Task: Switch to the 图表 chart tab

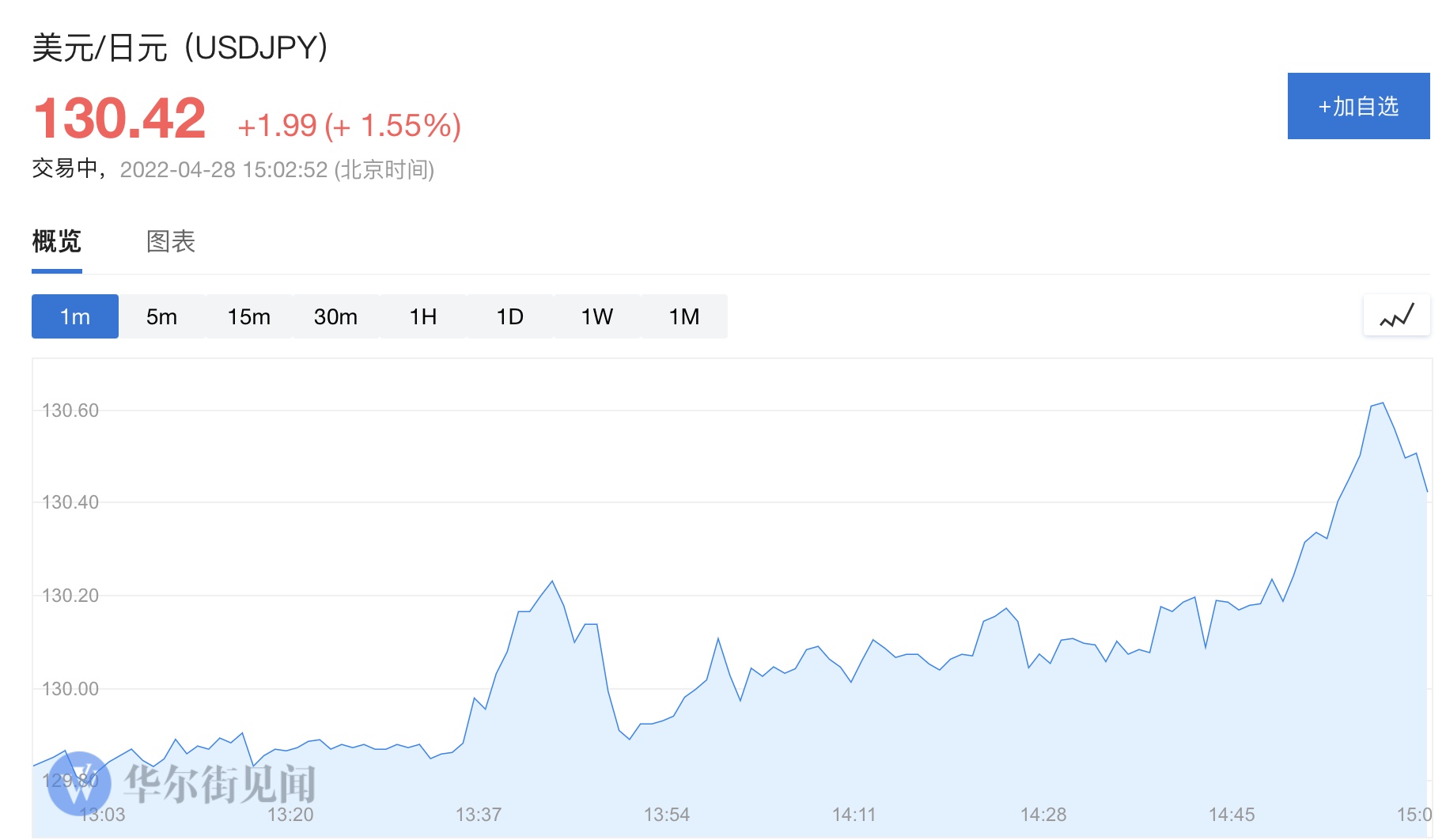Action: [x=171, y=242]
